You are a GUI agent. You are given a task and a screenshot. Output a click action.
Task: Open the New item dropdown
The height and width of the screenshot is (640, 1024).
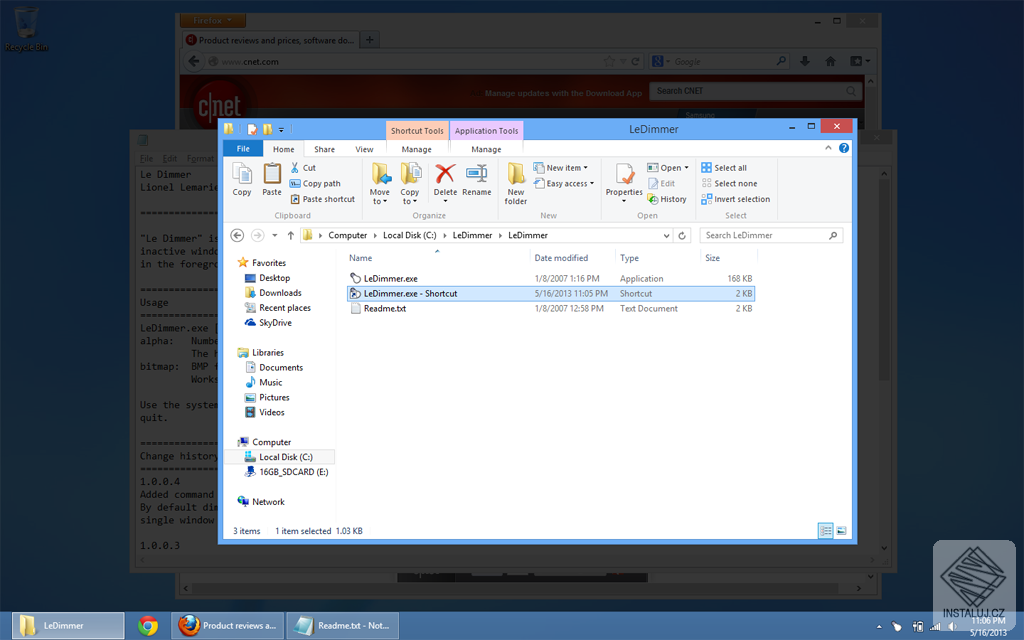point(560,168)
